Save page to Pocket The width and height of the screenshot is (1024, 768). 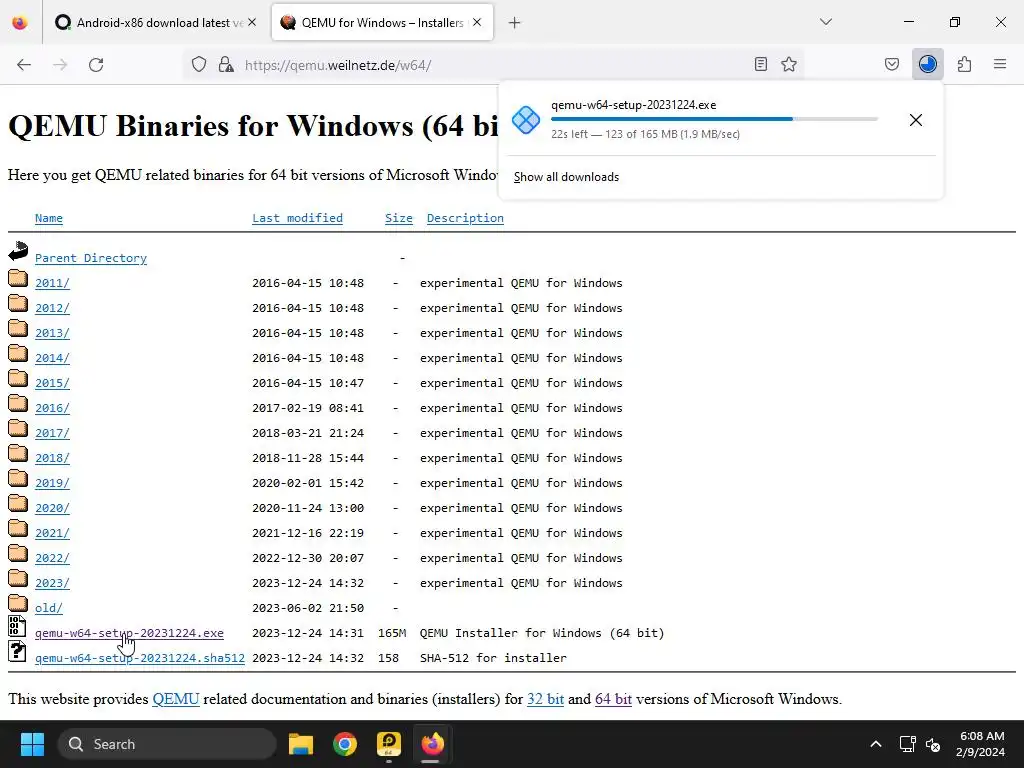point(891,64)
